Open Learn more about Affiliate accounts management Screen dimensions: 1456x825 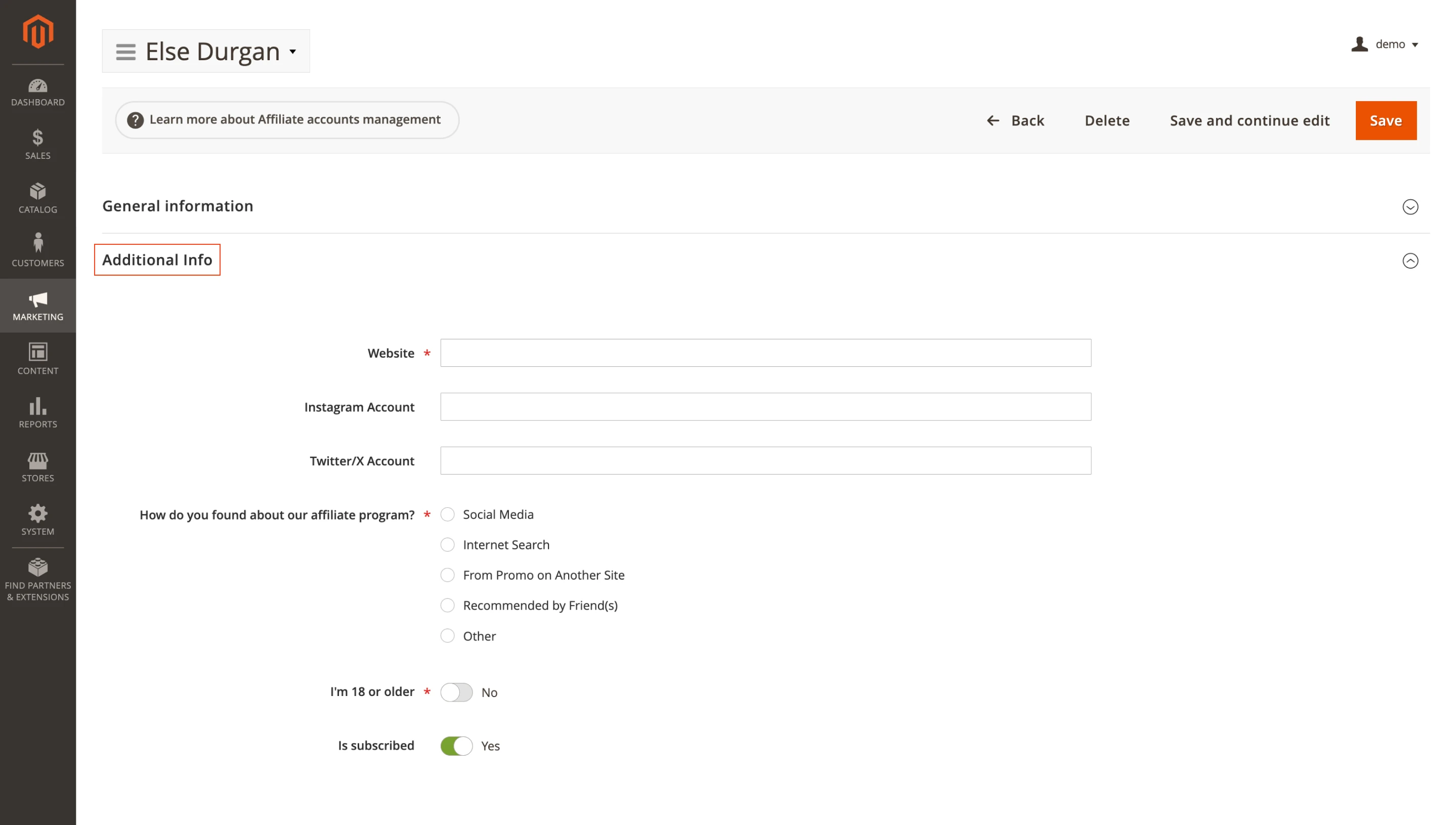click(x=287, y=119)
